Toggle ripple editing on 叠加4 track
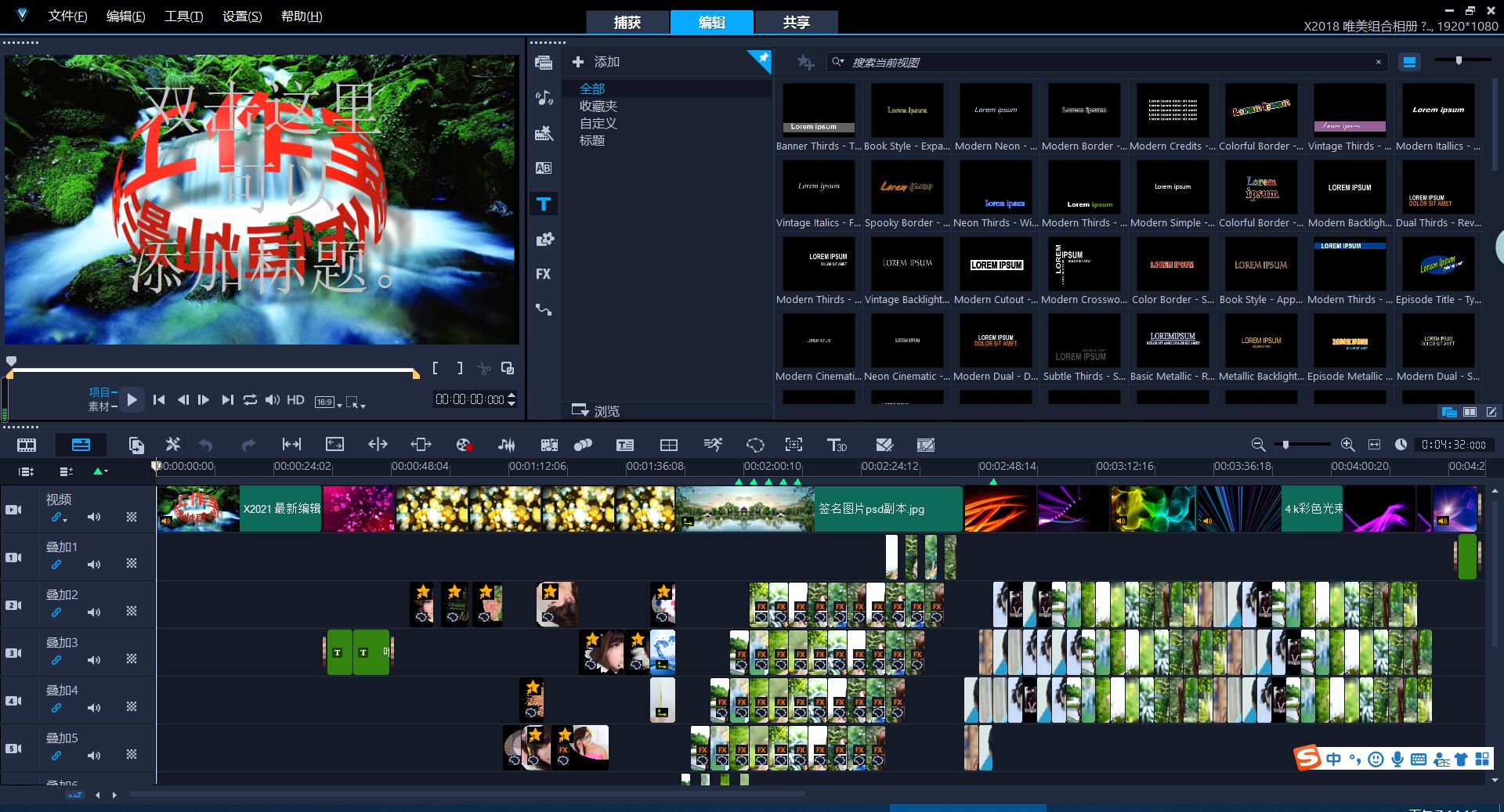Image resolution: width=1504 pixels, height=812 pixels. pyautogui.click(x=56, y=708)
